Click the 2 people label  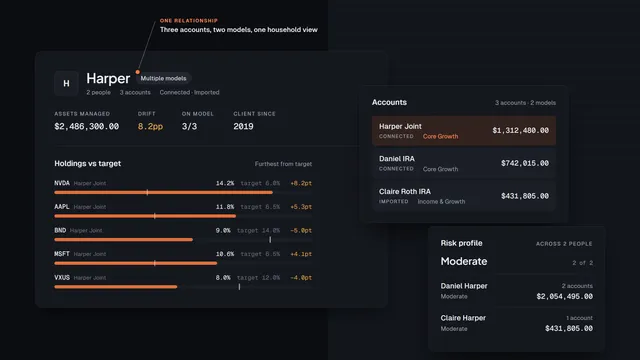(x=98, y=93)
